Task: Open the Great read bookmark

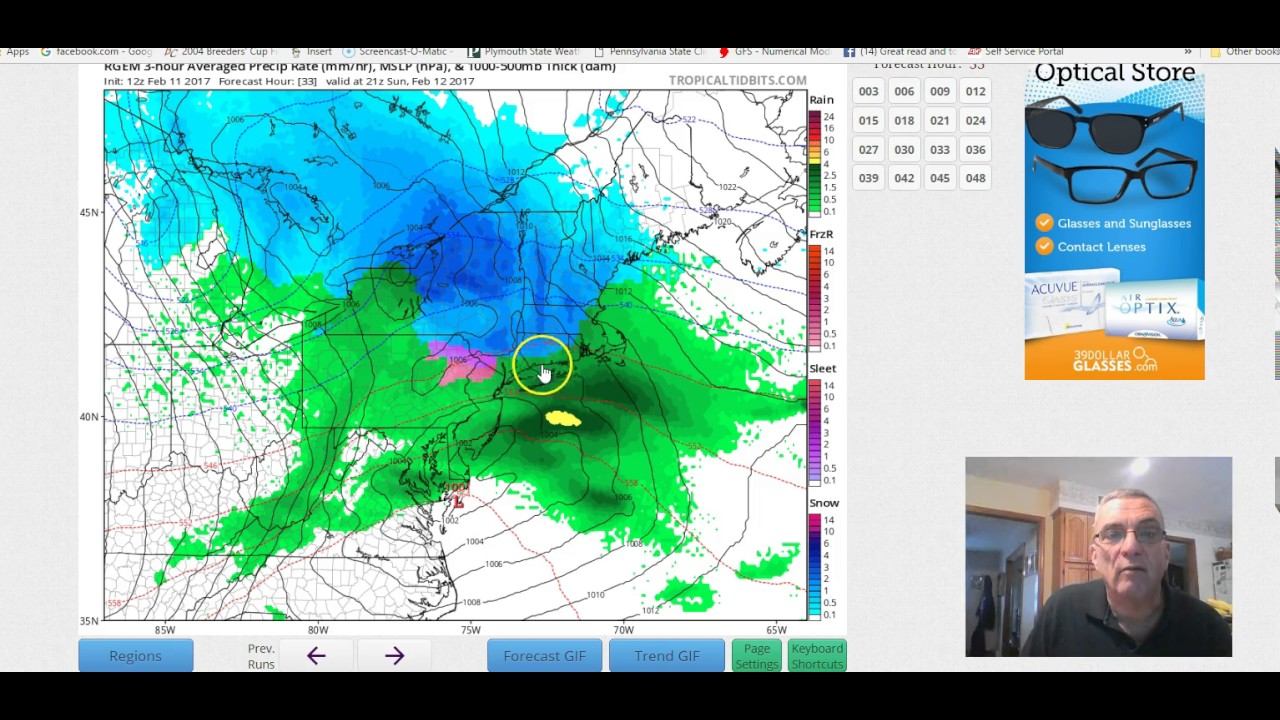Action: click(x=900, y=51)
